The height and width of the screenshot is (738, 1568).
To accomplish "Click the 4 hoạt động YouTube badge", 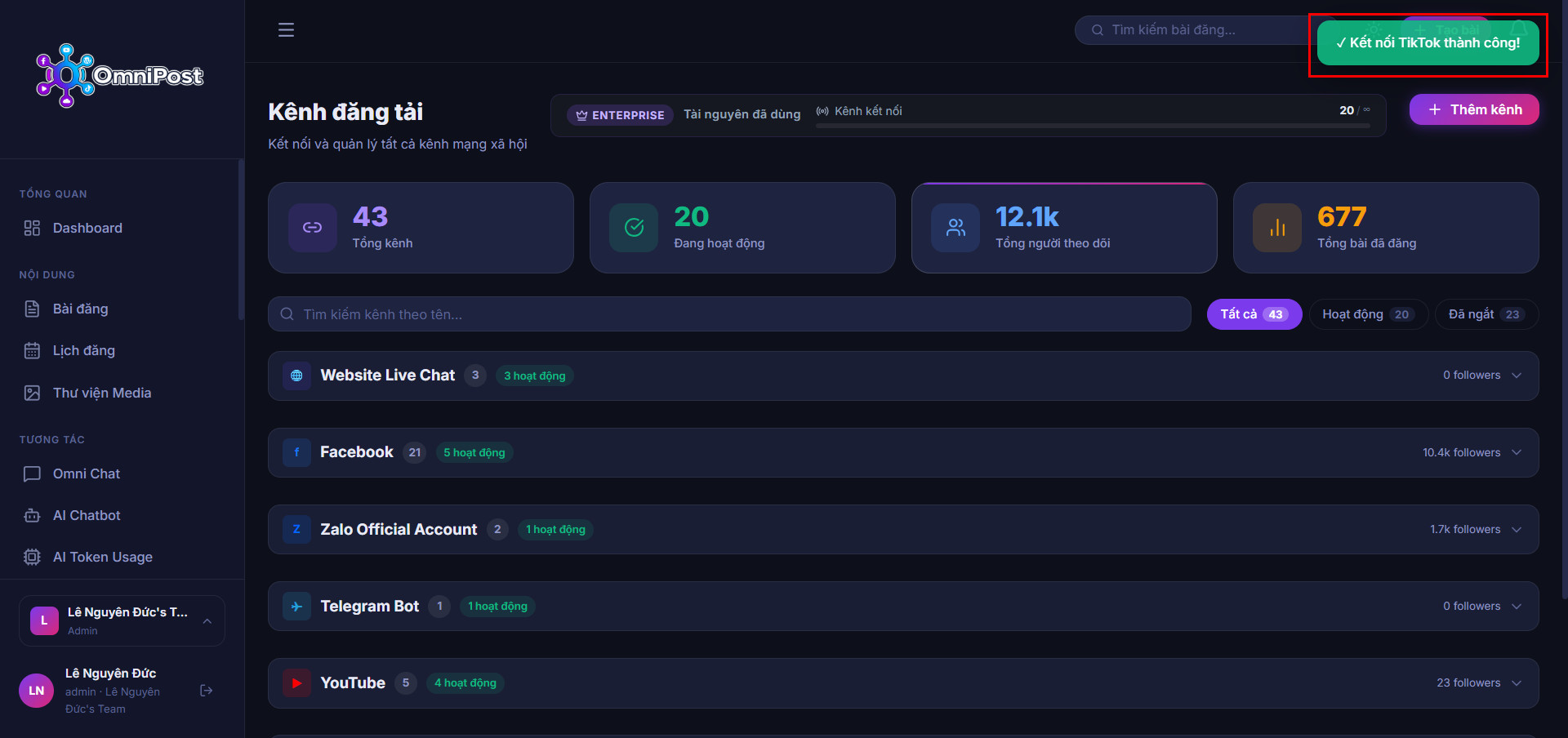I will tap(465, 682).
